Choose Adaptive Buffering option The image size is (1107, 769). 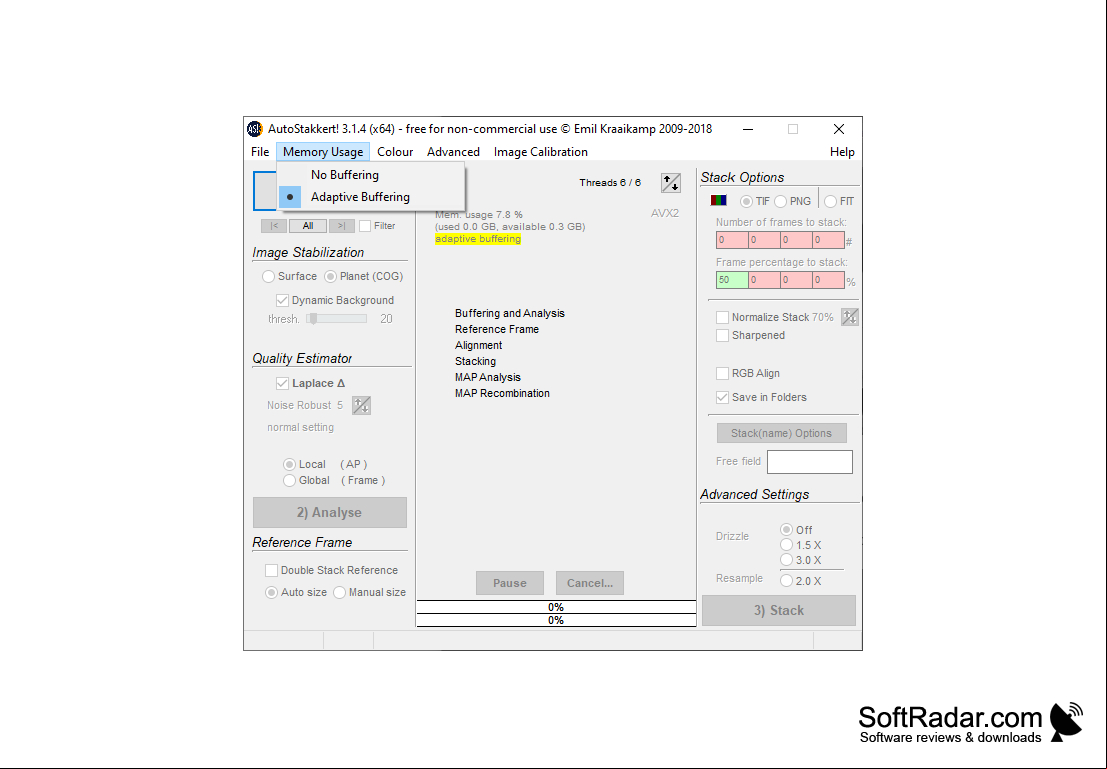(x=371, y=197)
